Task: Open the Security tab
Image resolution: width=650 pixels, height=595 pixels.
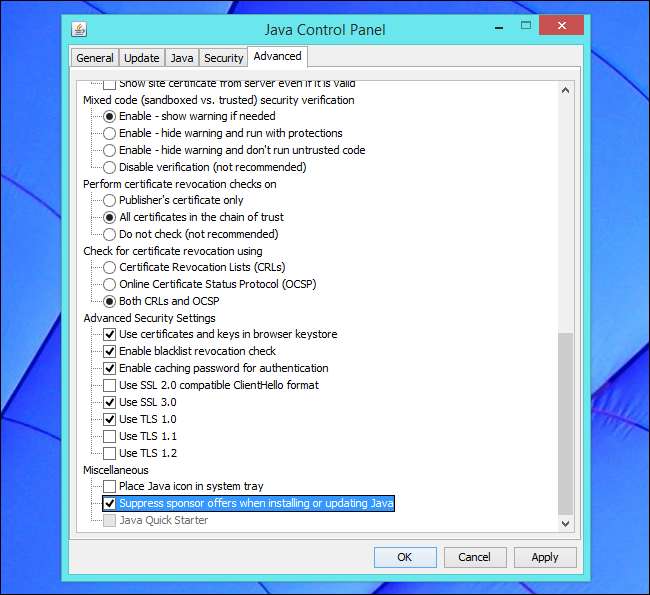Action: [223, 58]
